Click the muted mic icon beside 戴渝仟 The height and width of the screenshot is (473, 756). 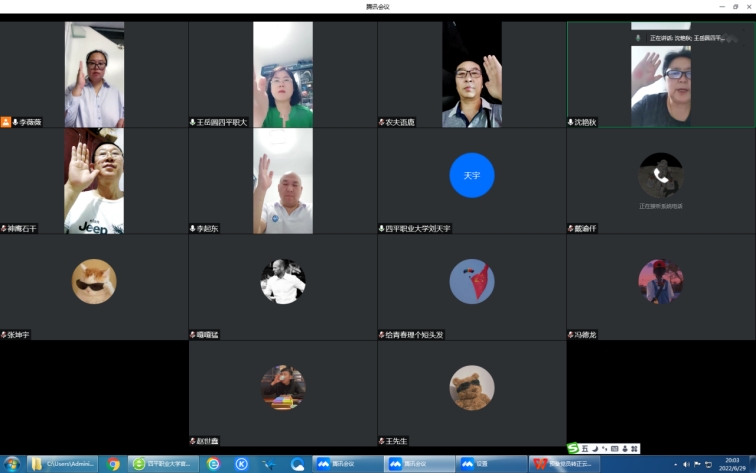[570, 229]
